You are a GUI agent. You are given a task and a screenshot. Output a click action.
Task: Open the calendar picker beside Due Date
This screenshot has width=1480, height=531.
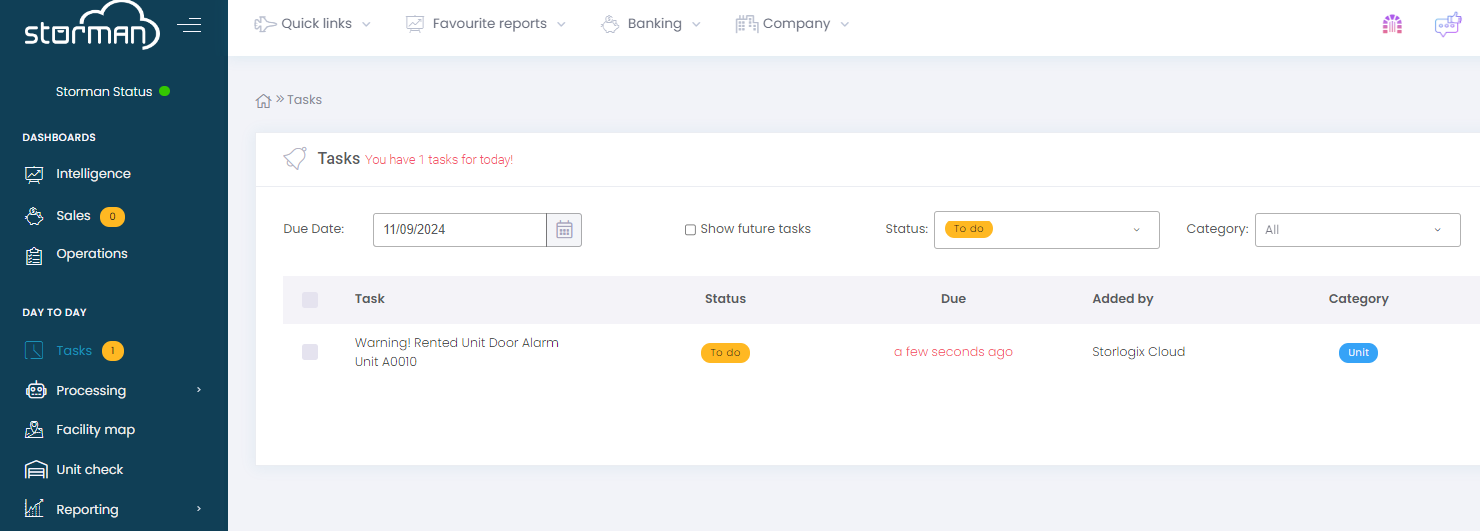564,230
